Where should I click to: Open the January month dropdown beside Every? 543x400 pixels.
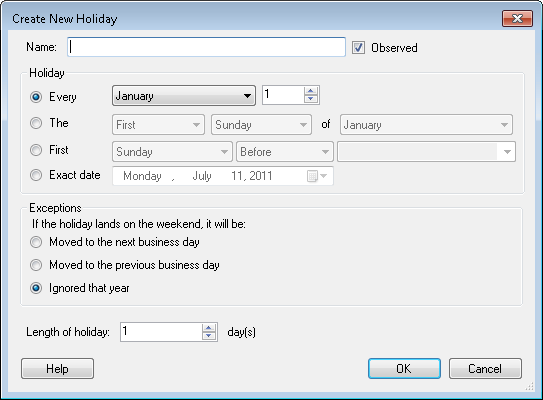click(184, 96)
